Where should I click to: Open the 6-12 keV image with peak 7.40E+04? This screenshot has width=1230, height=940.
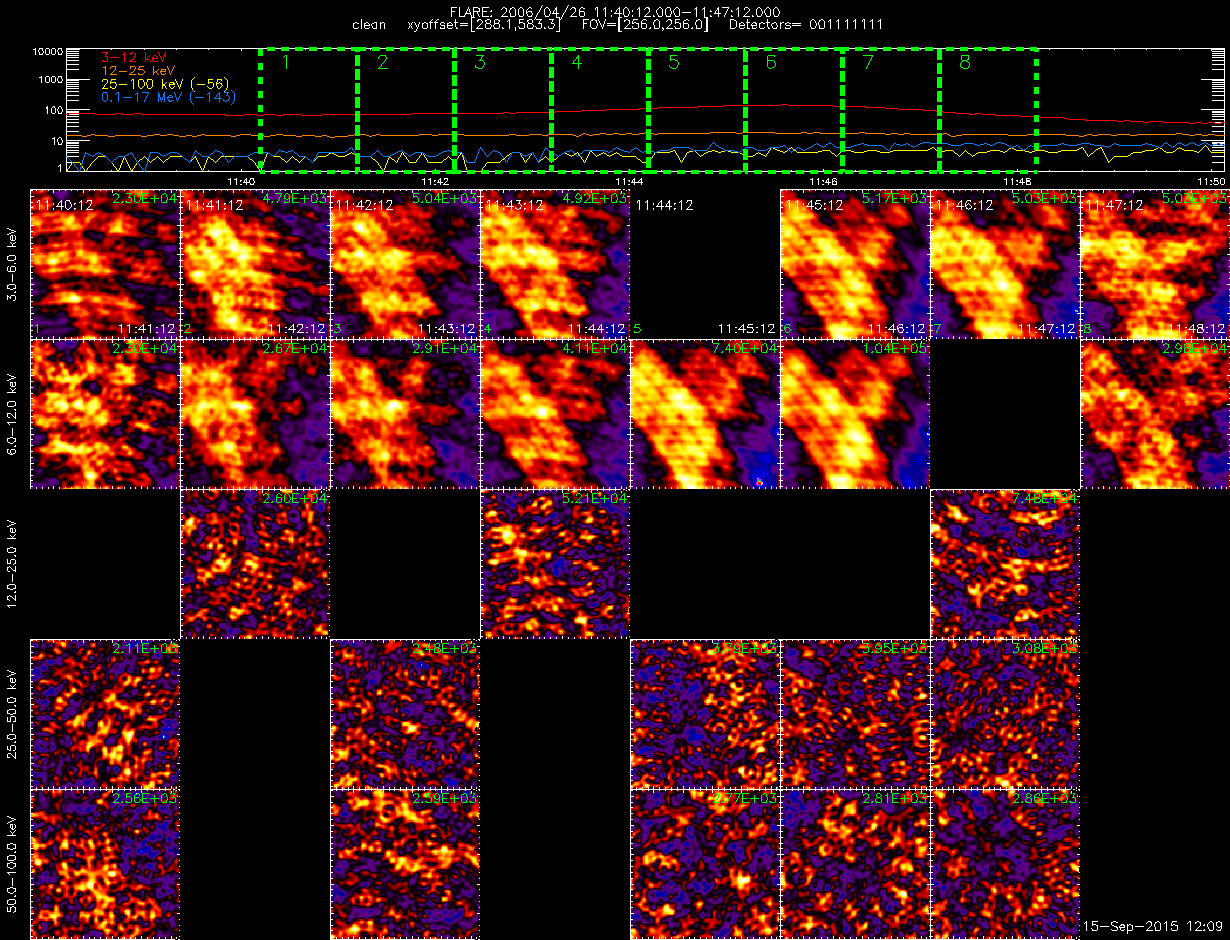706,414
